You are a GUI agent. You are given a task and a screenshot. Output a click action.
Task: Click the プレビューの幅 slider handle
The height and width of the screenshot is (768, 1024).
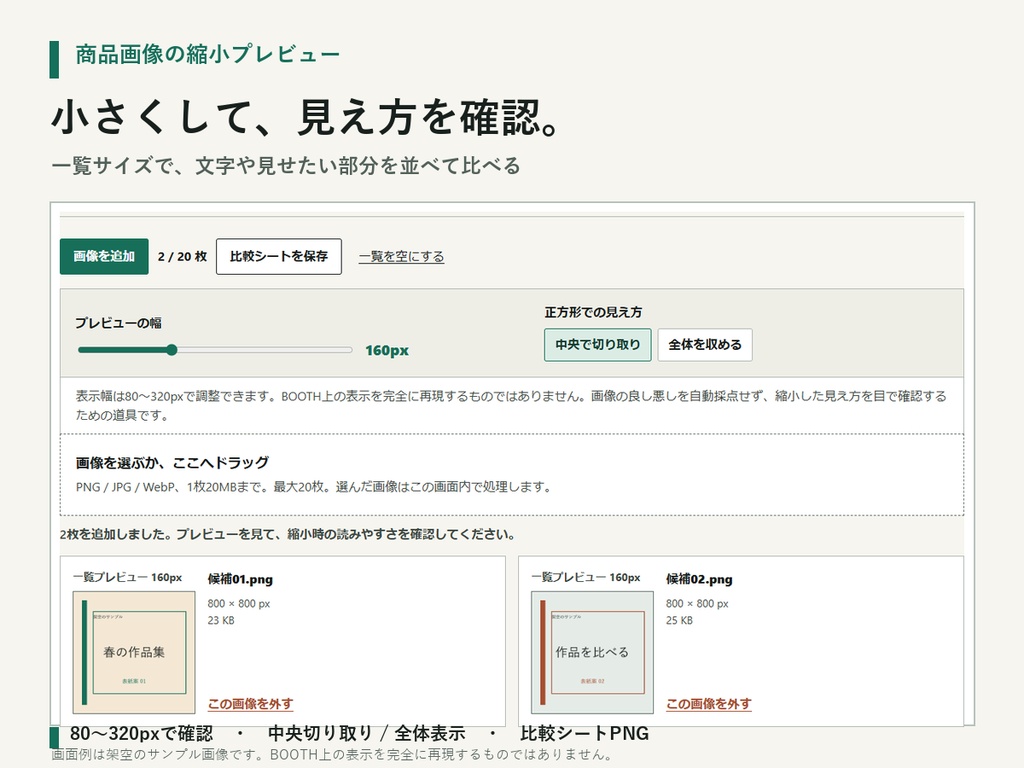[172, 350]
